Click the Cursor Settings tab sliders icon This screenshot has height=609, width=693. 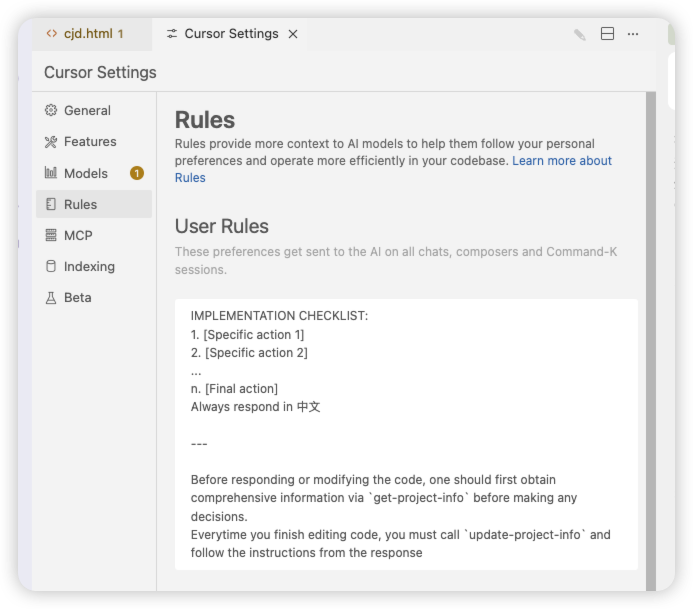tap(172, 34)
